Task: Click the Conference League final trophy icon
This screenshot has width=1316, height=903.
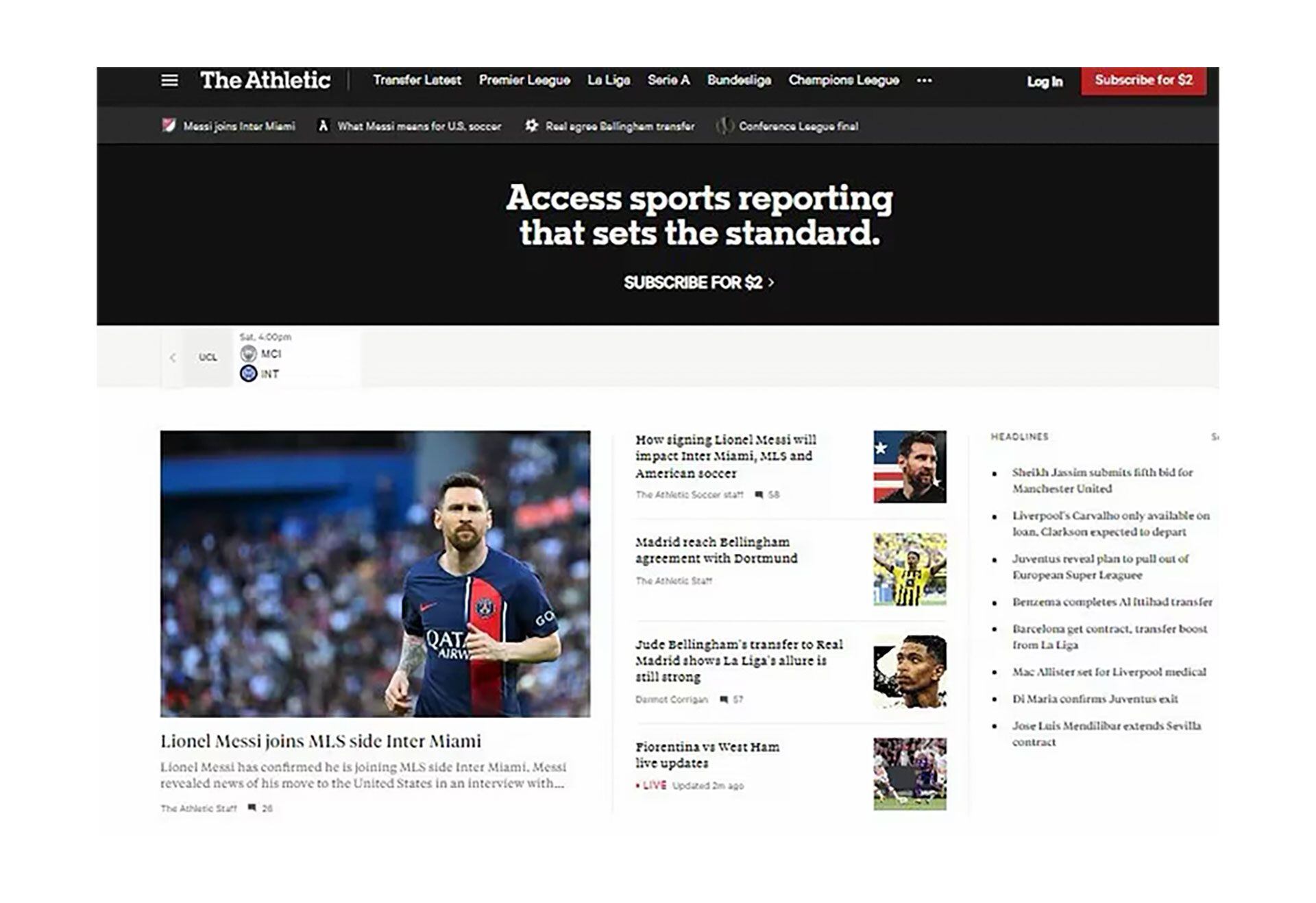Action: 724,125
